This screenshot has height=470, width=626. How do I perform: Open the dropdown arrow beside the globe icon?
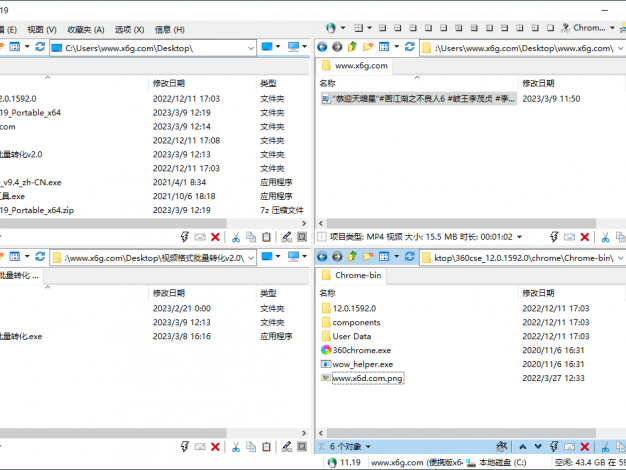coord(343,28)
